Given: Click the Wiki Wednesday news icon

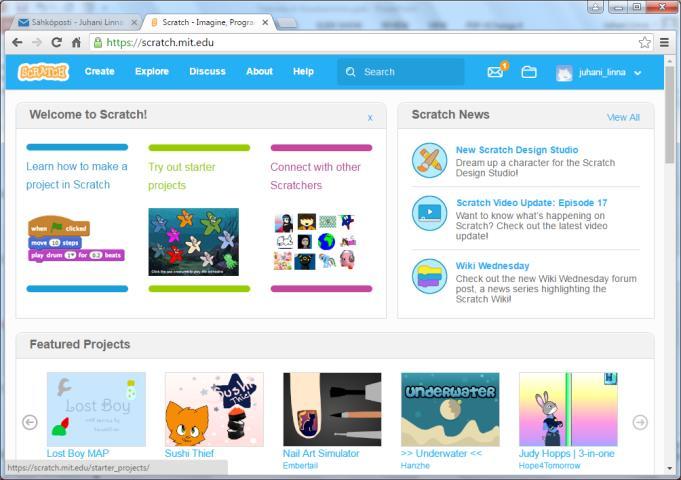Looking at the screenshot, I should point(429,276).
